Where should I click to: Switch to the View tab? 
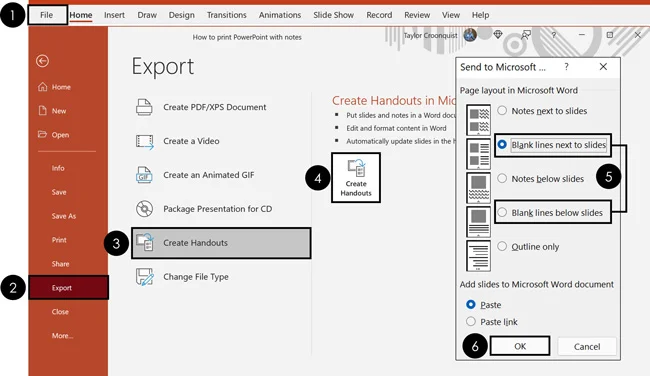(451, 15)
